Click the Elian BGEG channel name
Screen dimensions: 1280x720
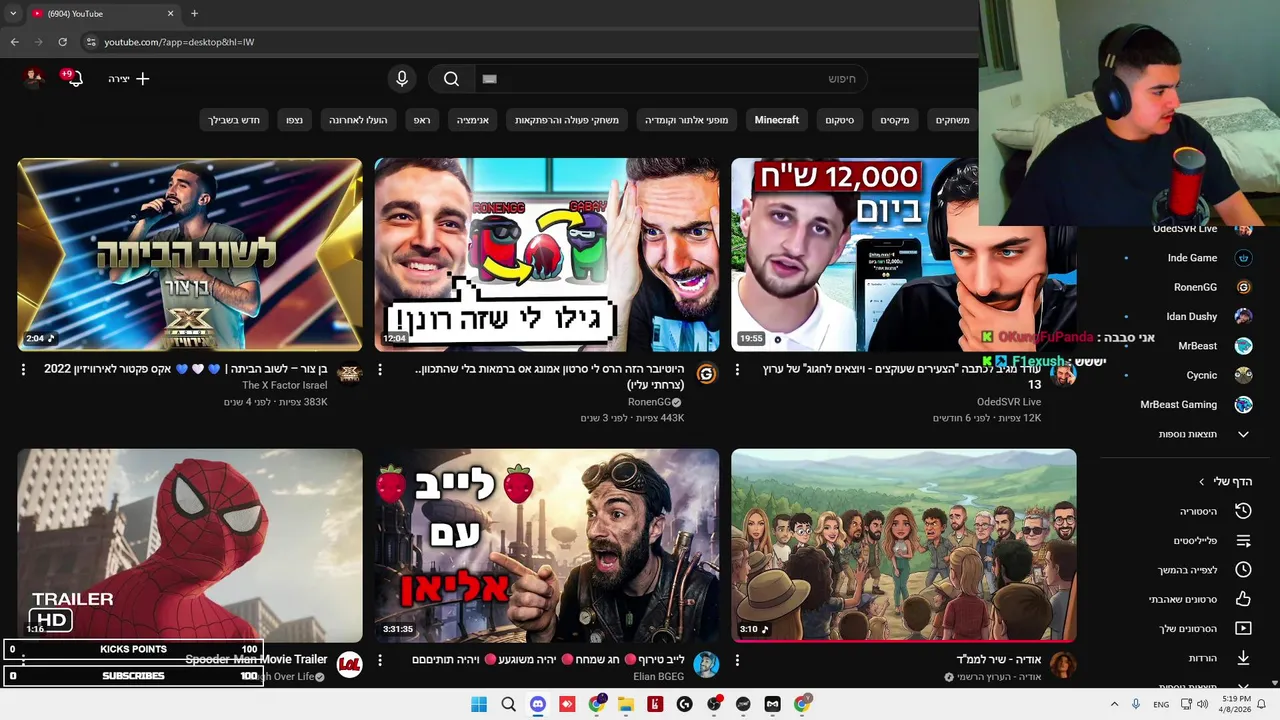click(x=659, y=677)
